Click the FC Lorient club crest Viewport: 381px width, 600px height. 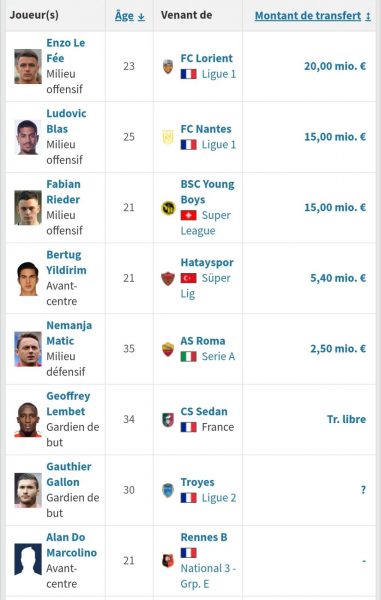coord(168,66)
